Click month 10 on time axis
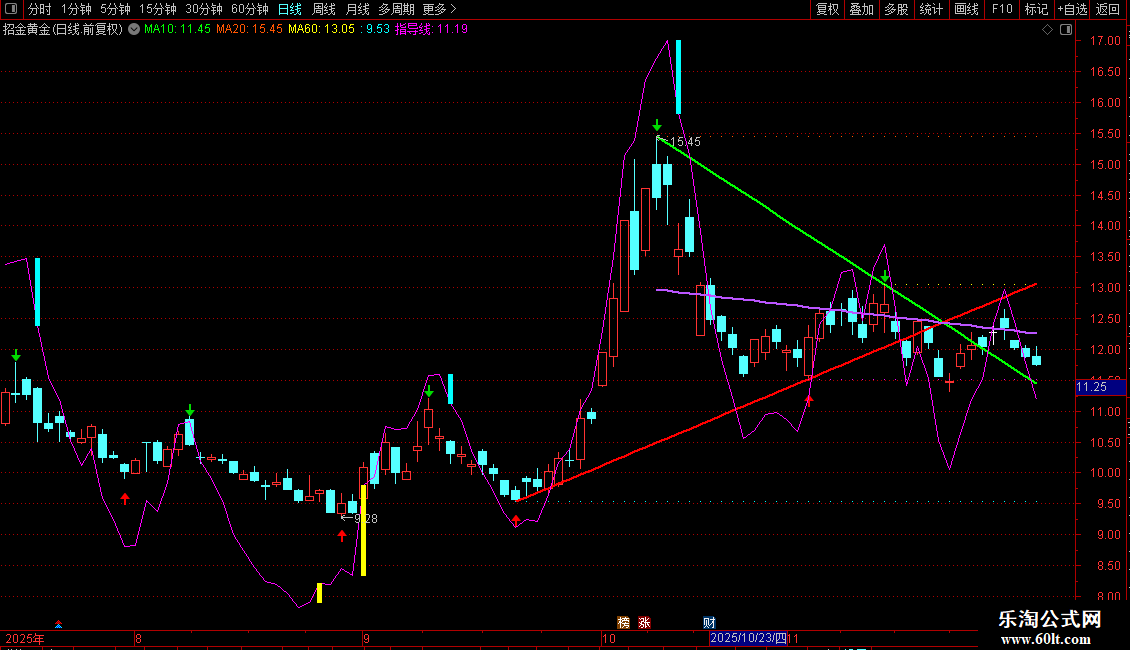 (x=609, y=639)
